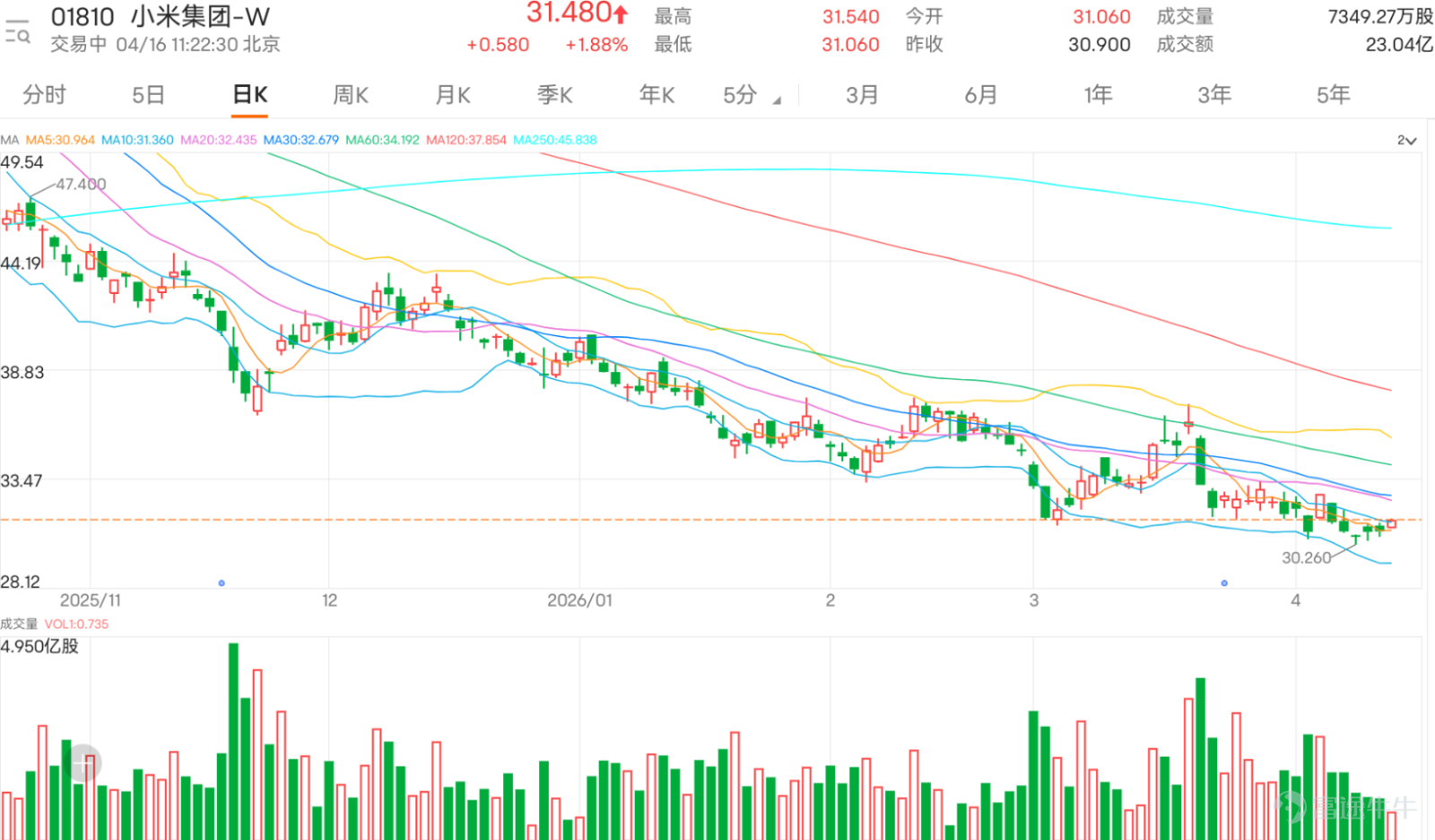
Task: Choose the 3年 range button
Action: point(1214,95)
